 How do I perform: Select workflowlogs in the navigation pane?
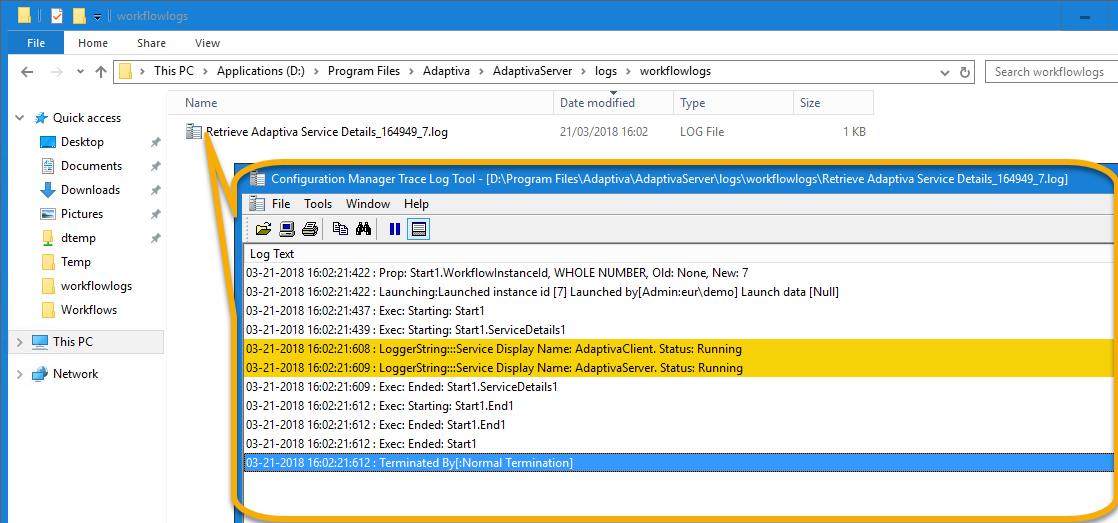click(x=96, y=286)
